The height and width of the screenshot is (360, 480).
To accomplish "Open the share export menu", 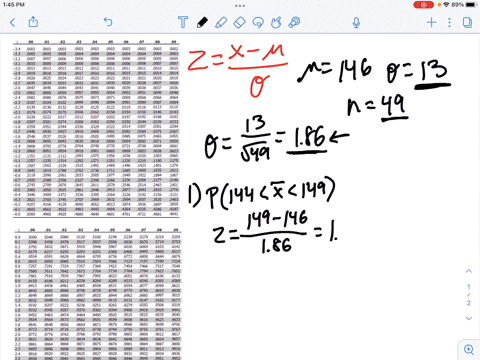I will click(33, 22).
